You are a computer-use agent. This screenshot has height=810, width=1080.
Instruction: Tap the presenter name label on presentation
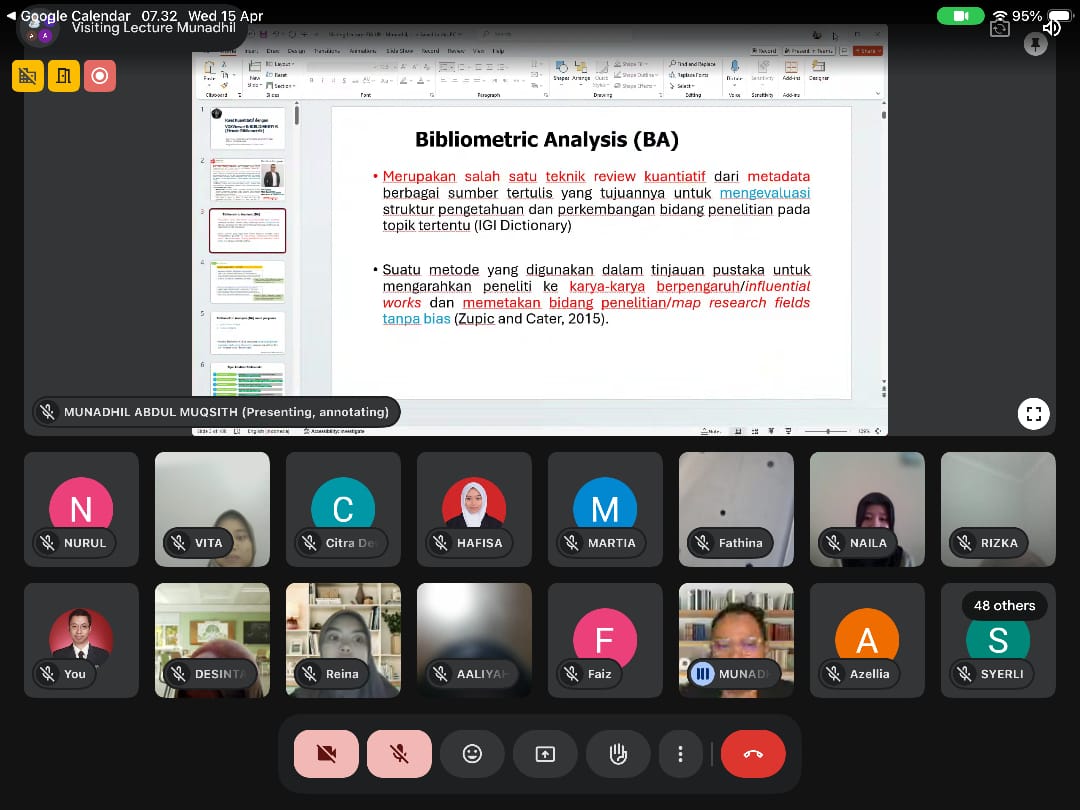click(216, 412)
